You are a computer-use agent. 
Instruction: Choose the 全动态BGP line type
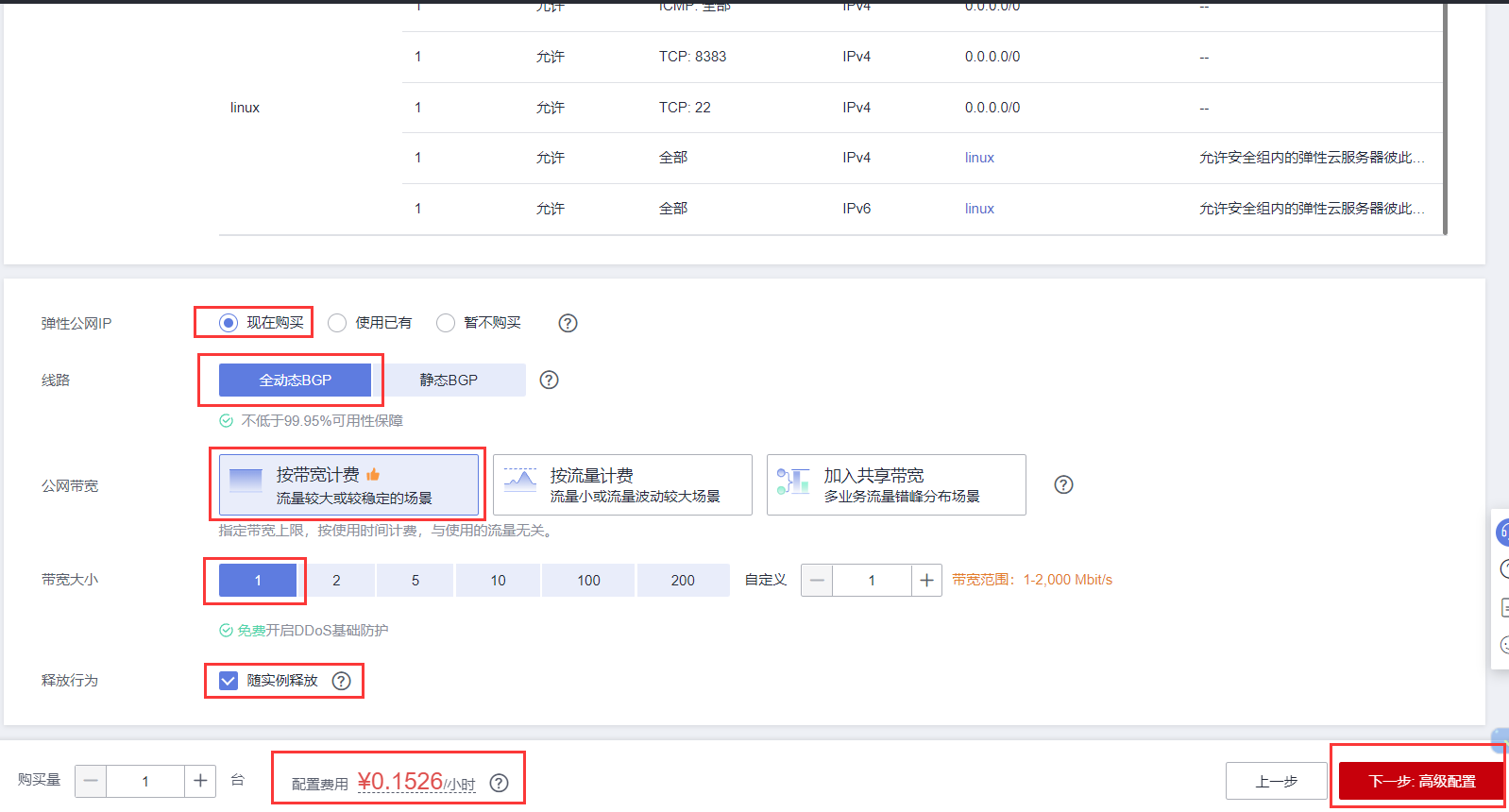click(x=295, y=380)
